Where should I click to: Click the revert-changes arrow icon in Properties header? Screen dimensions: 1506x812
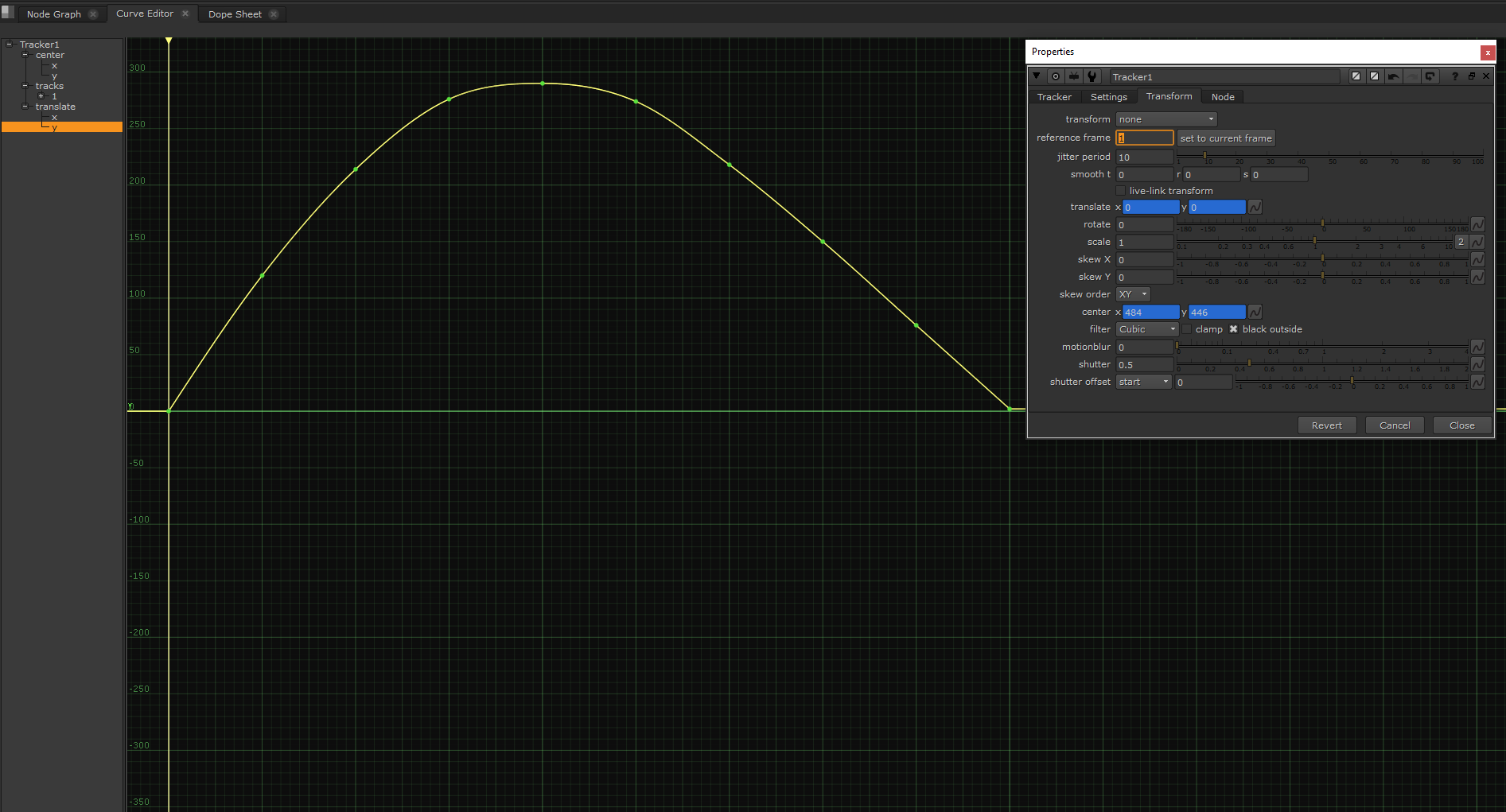[x=1430, y=76]
